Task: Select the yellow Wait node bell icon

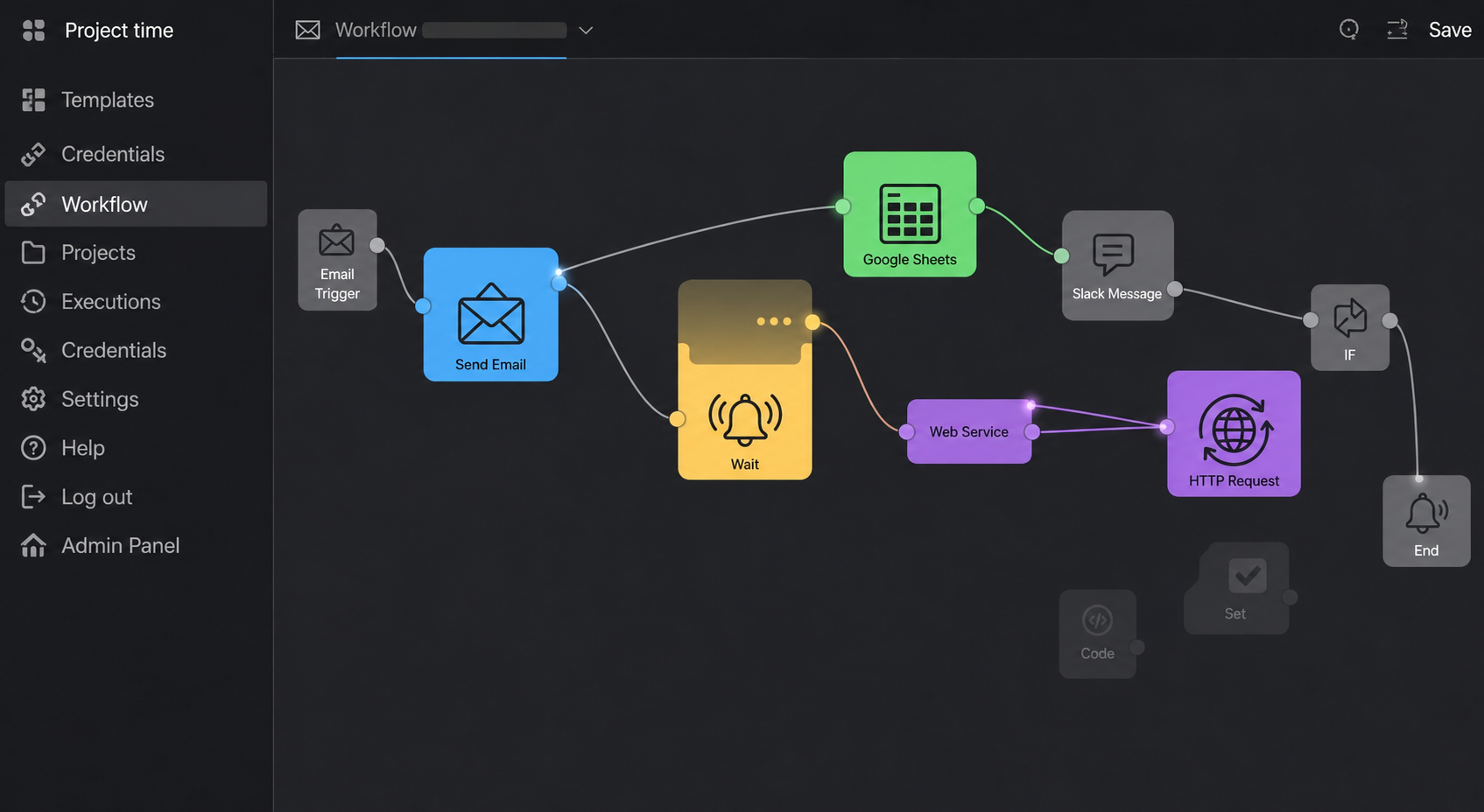Action: (x=745, y=419)
